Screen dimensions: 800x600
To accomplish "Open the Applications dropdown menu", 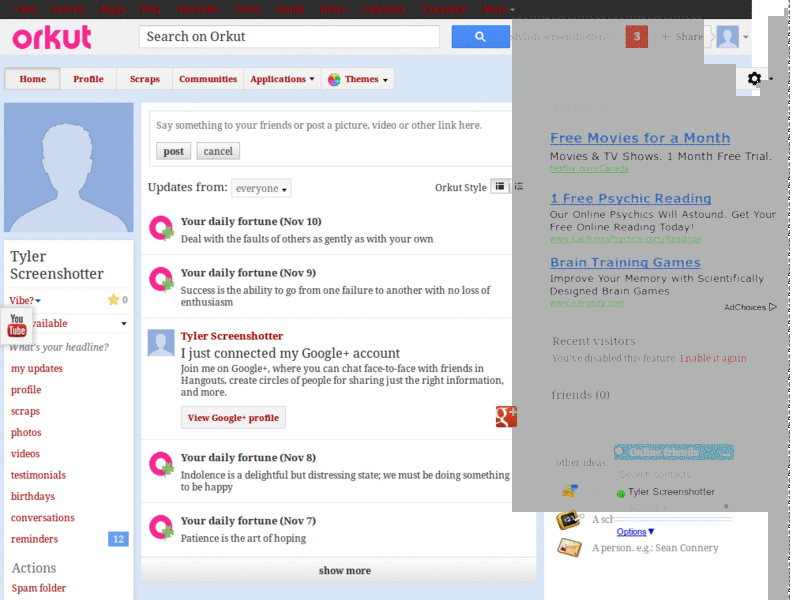I will click(282, 79).
